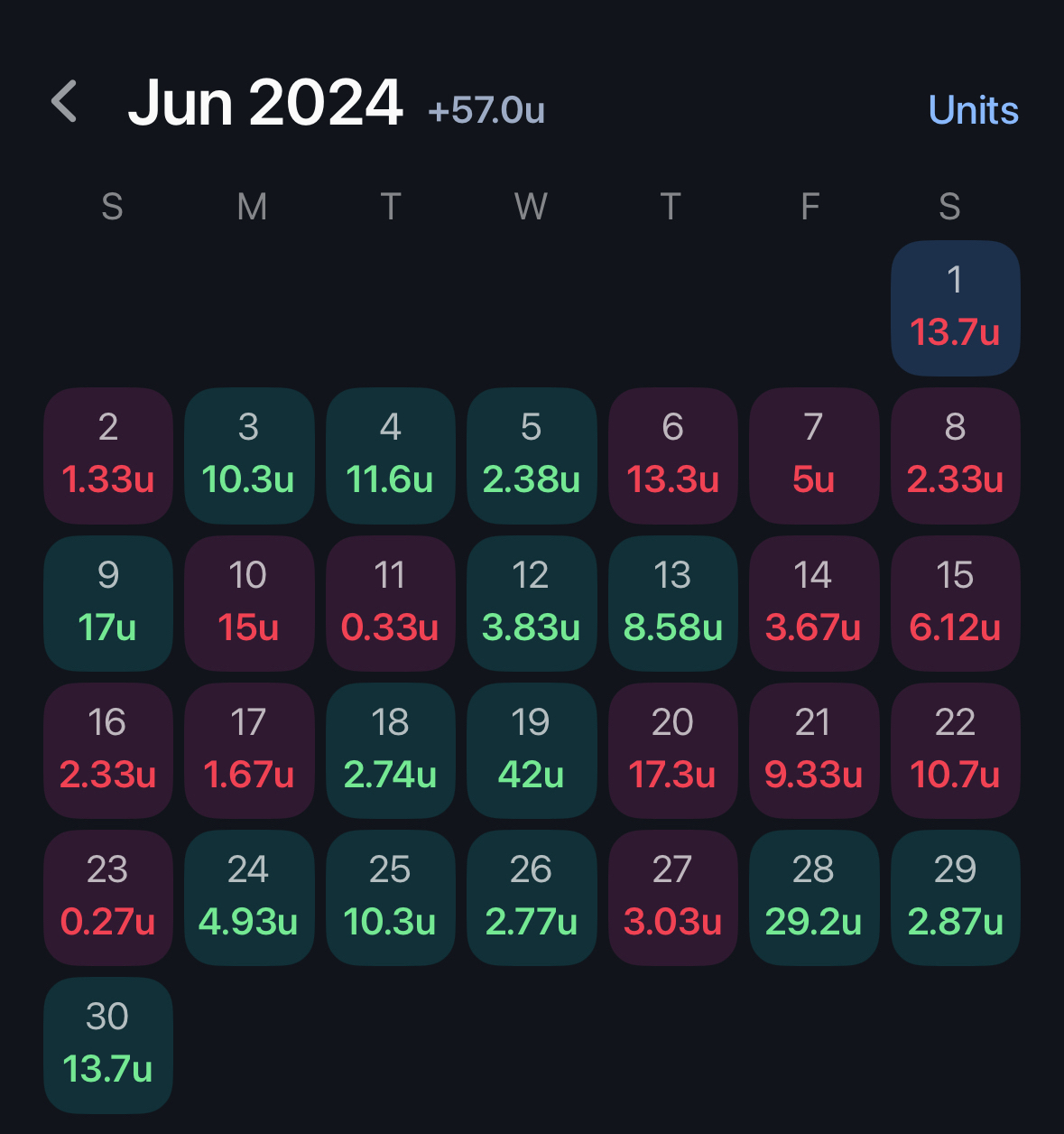Select day 28 with 29.2u
1064x1134 pixels.
click(814, 897)
